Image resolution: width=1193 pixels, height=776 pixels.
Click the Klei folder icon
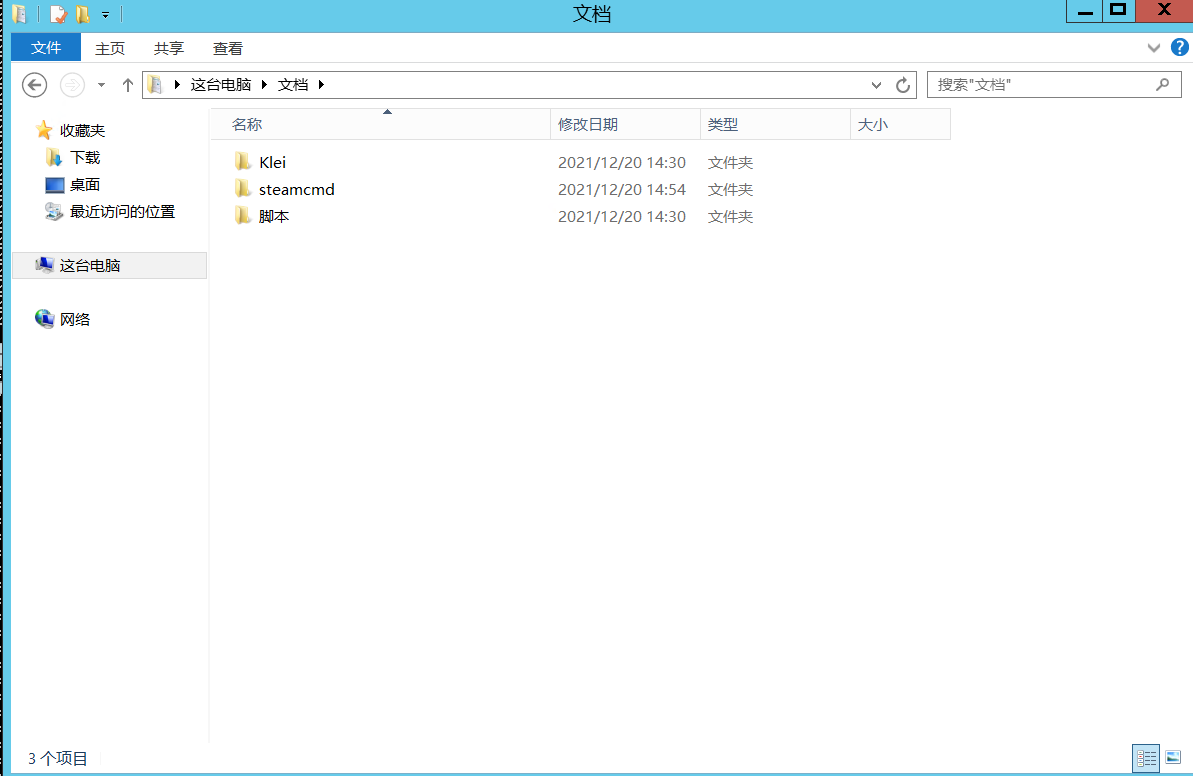click(x=242, y=162)
